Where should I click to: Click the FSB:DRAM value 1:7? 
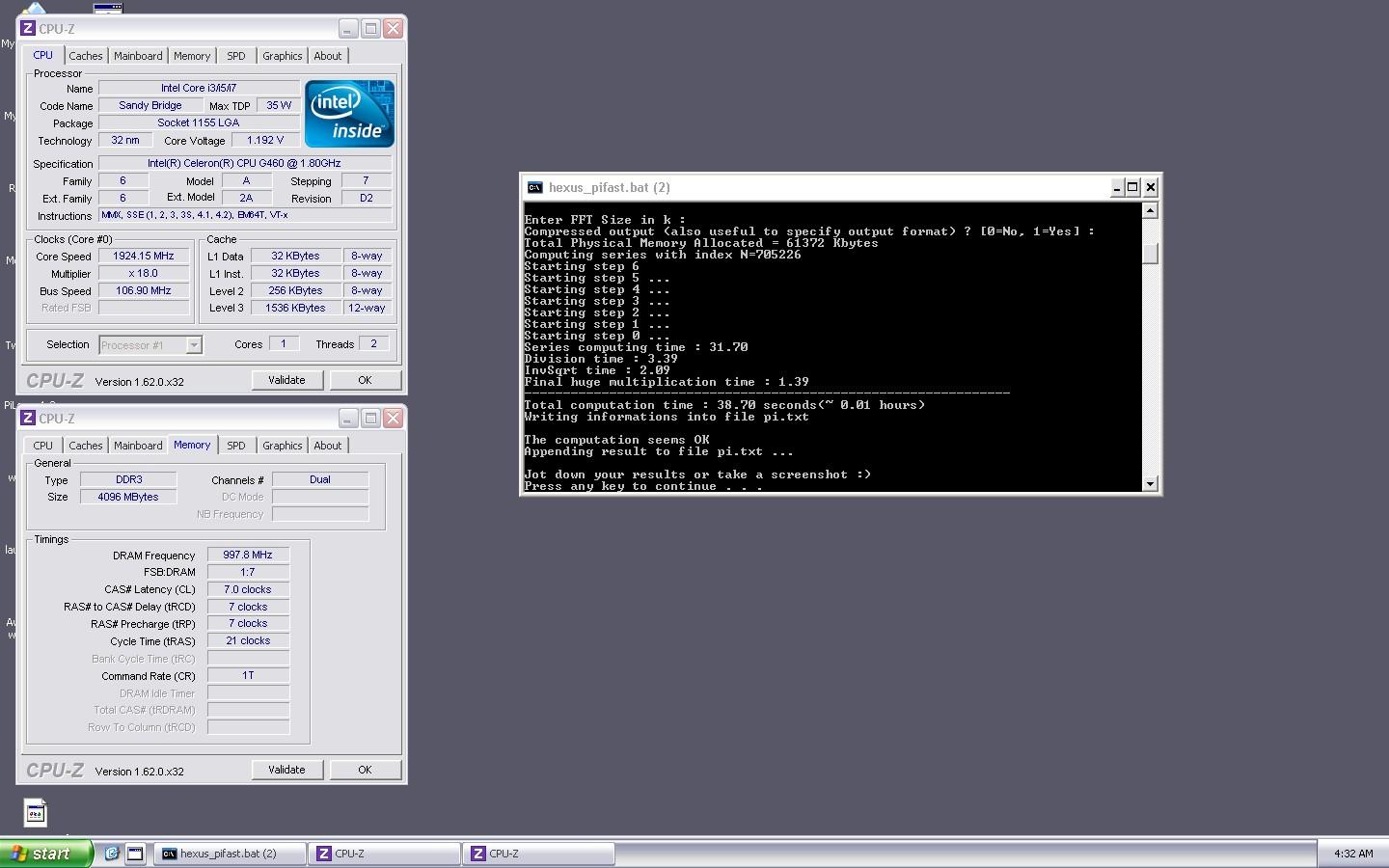[x=248, y=572]
